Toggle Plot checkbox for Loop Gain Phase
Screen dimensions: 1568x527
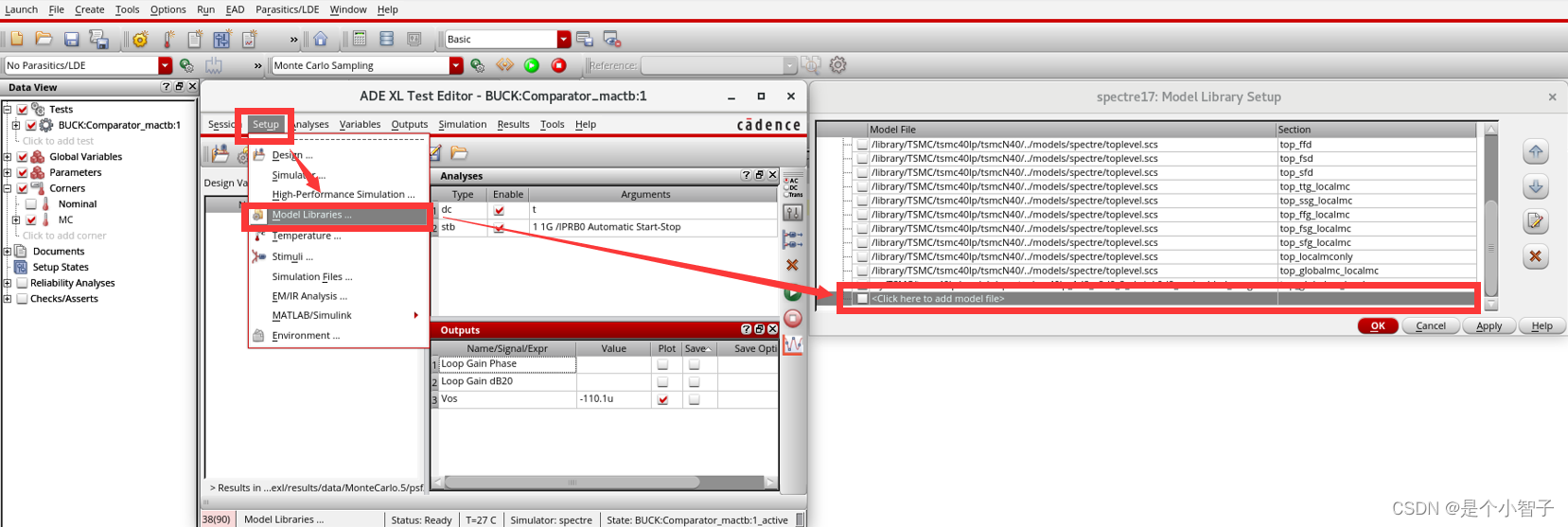pos(662,364)
